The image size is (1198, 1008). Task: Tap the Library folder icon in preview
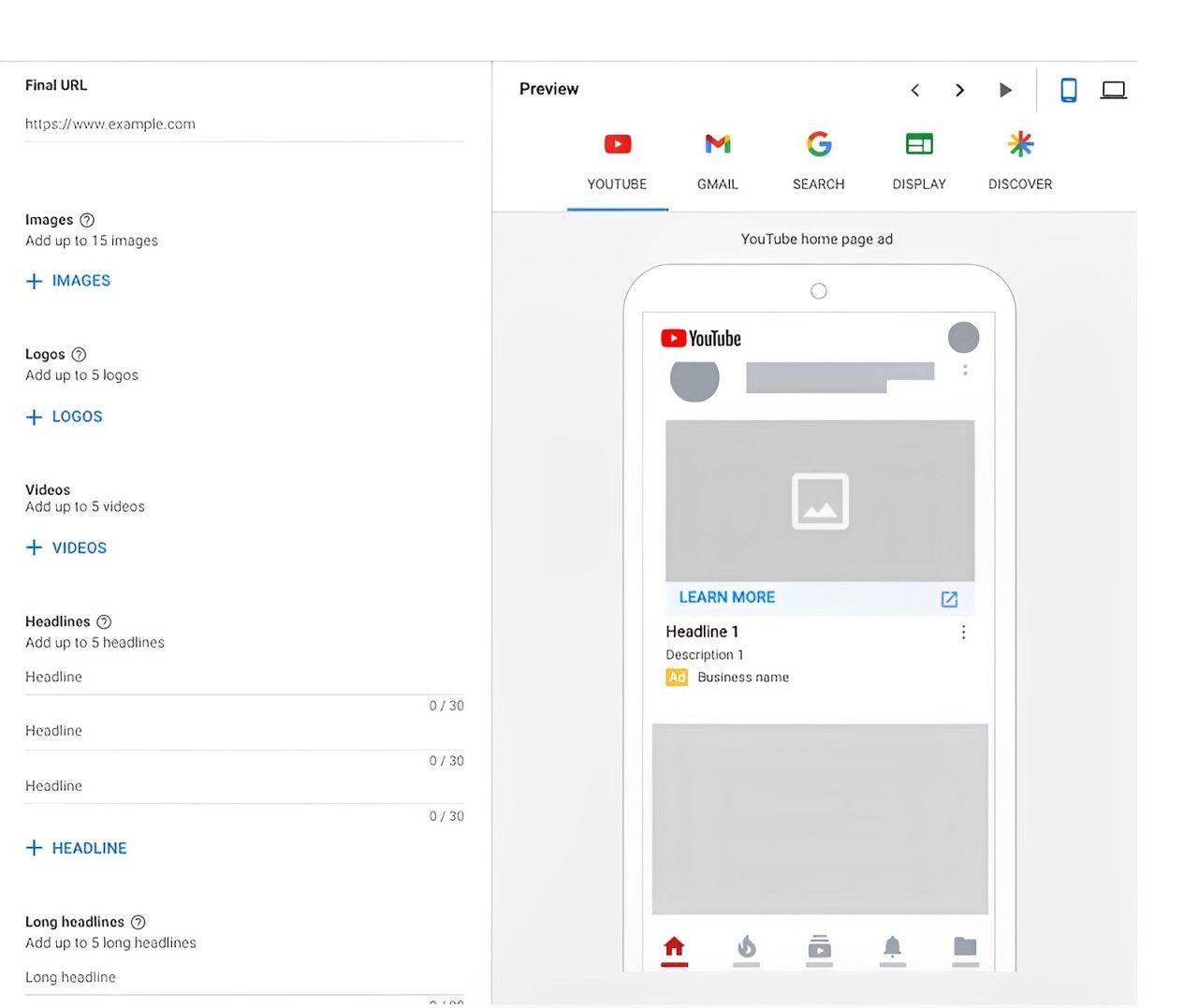click(x=965, y=947)
